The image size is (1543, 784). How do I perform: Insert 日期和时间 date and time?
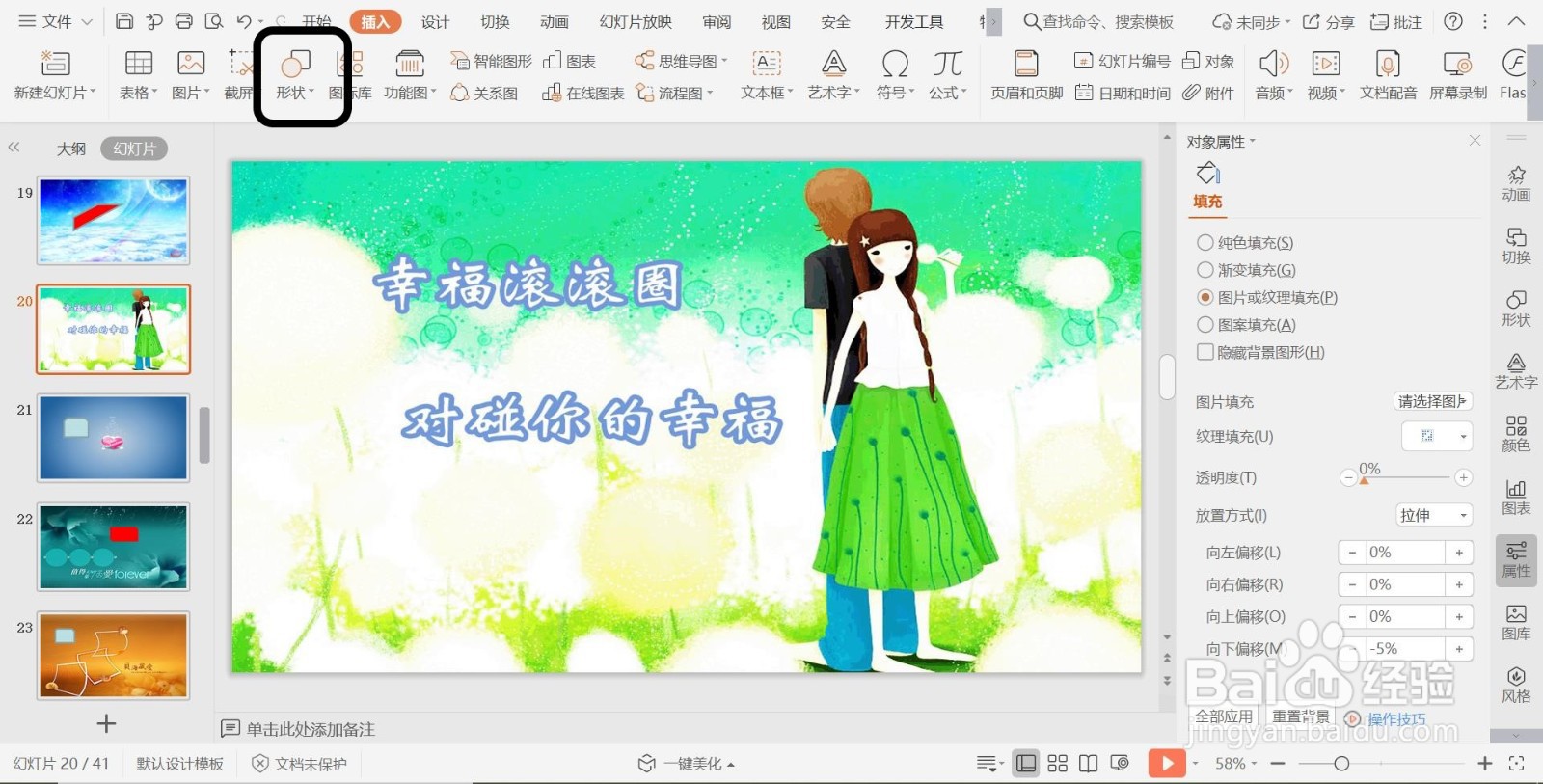[x=1122, y=93]
